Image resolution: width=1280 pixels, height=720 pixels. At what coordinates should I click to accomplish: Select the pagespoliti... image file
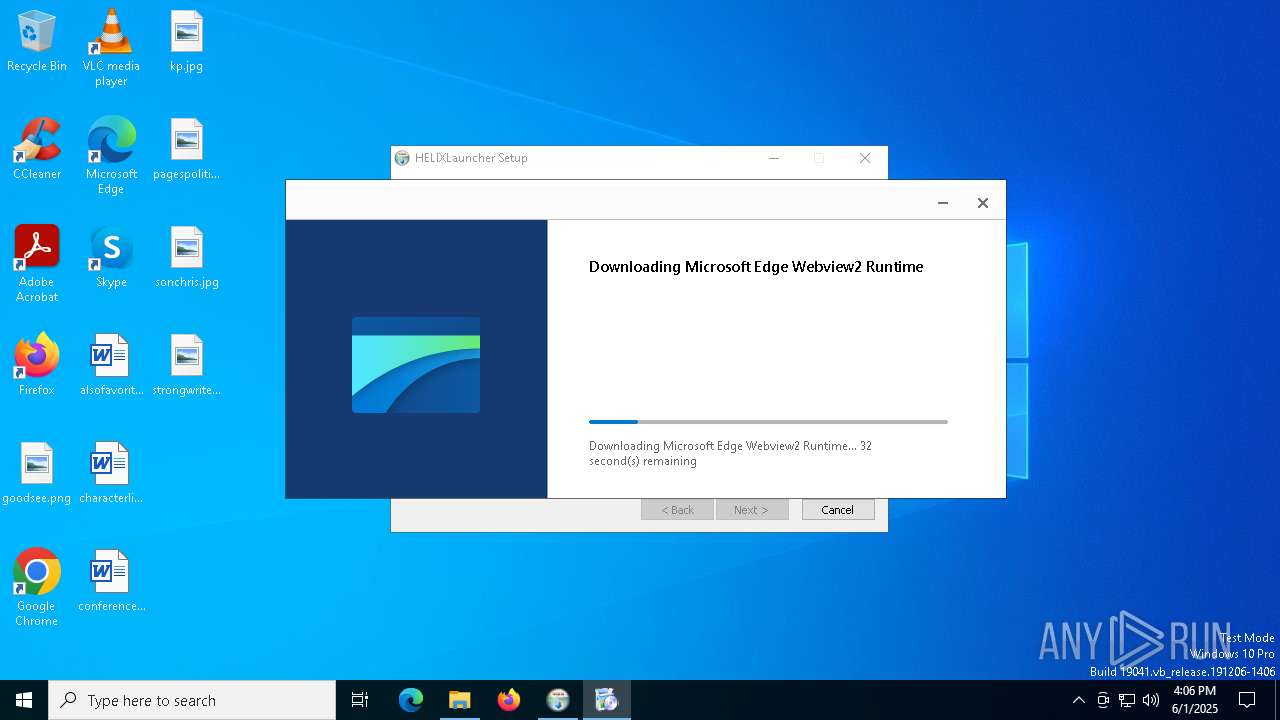(x=186, y=149)
